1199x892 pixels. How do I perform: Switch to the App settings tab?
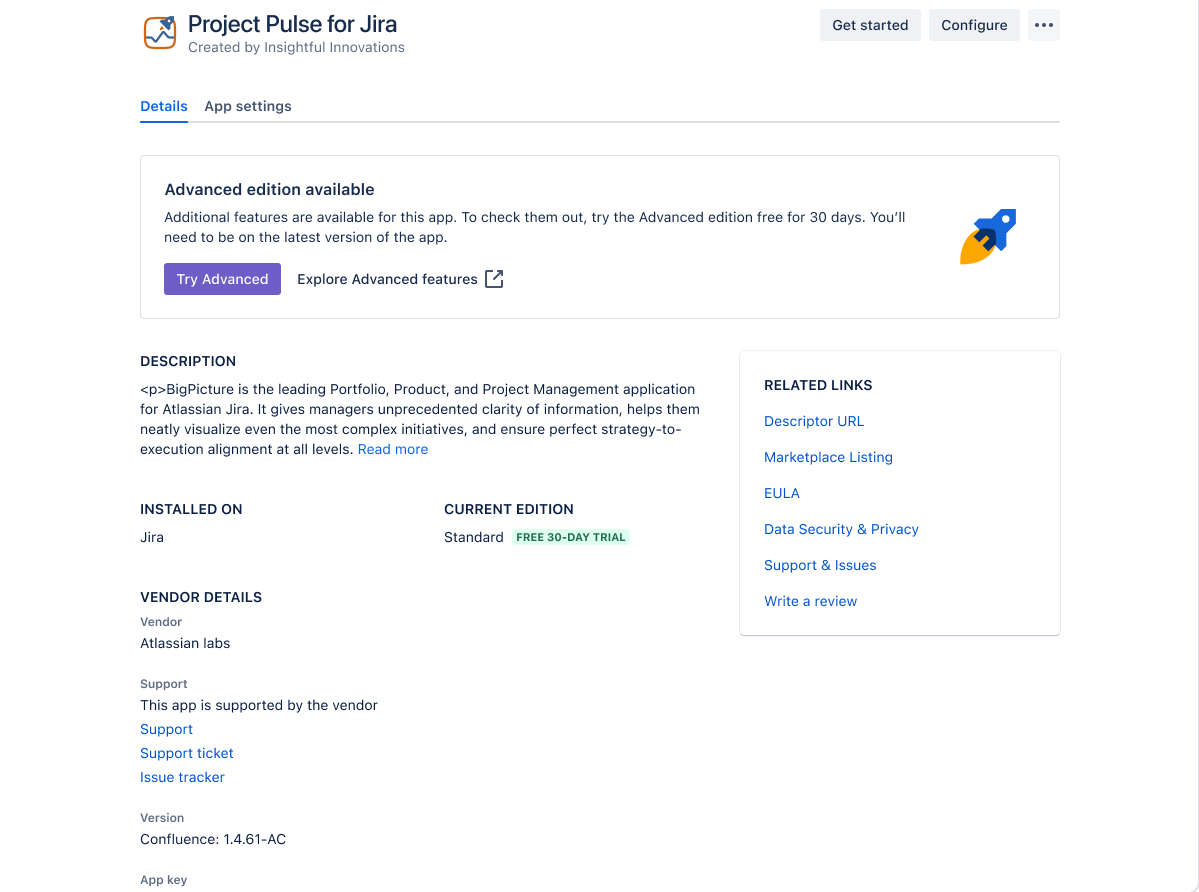248,106
